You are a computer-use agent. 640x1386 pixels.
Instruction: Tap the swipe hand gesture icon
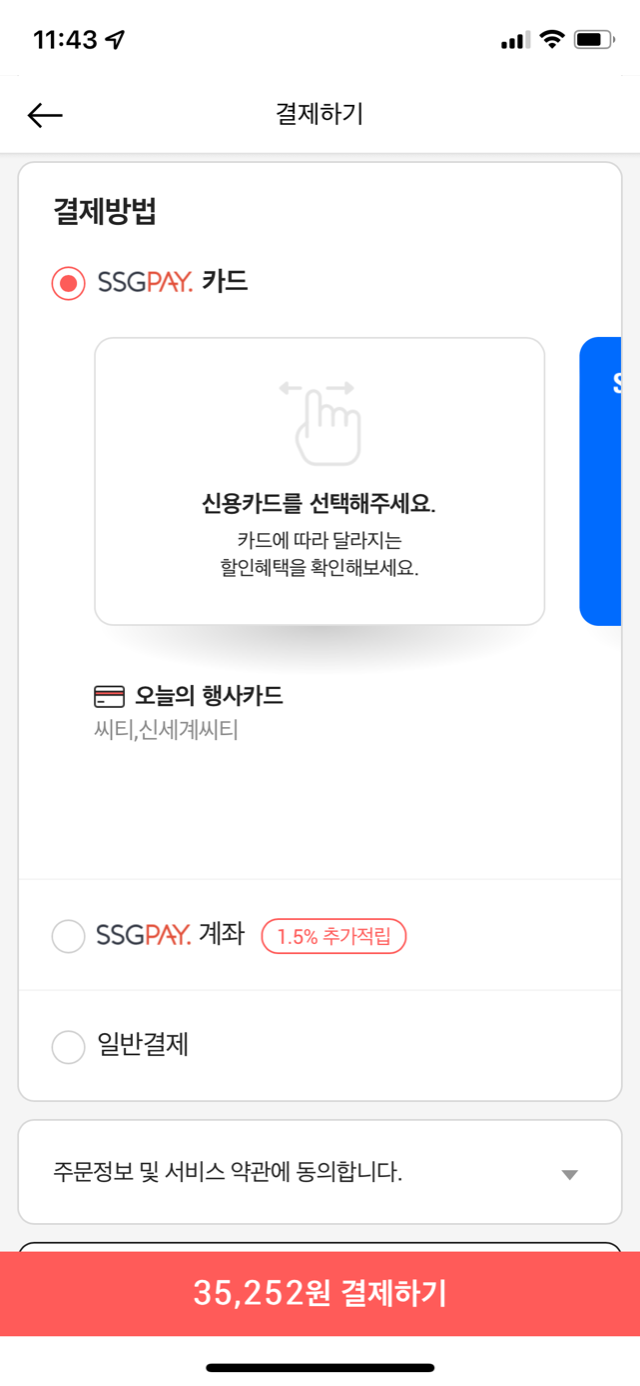coord(320,421)
